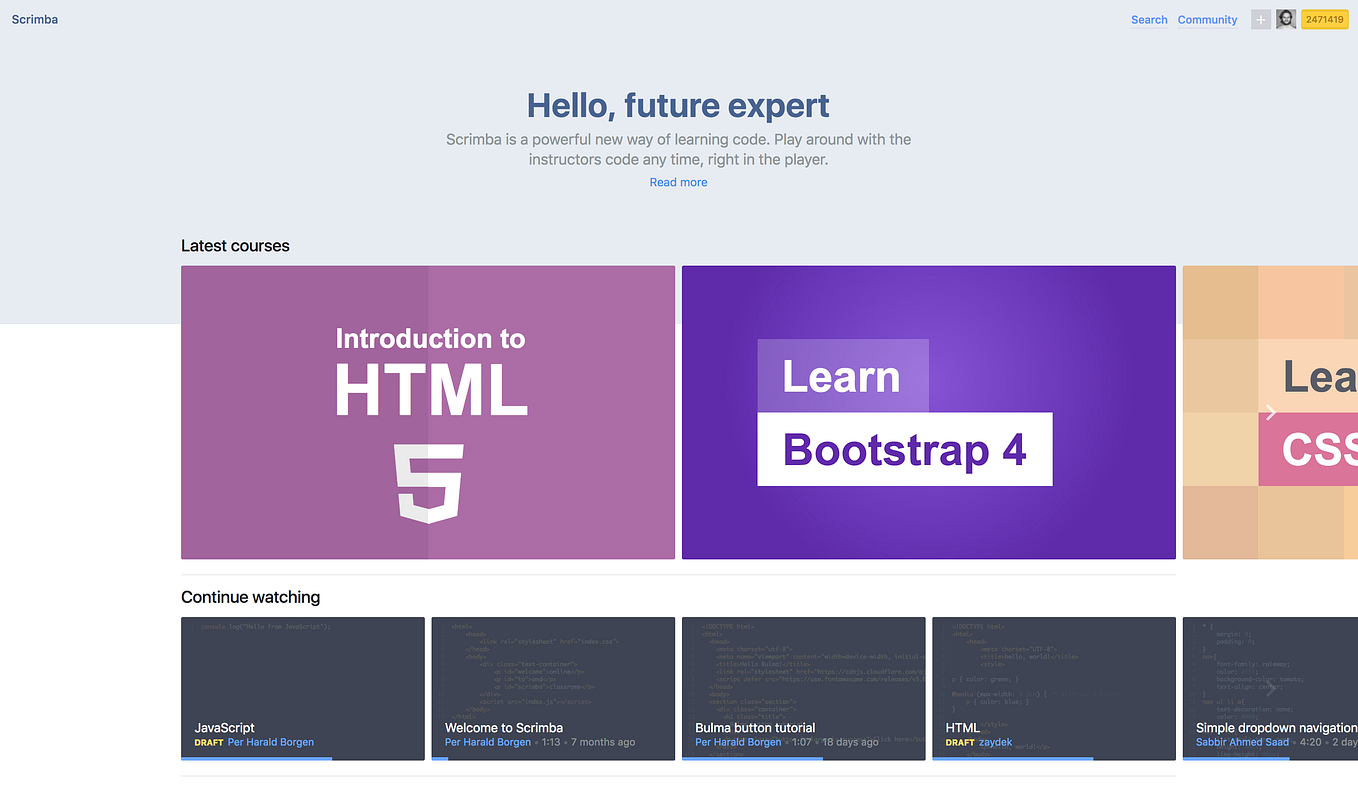
Task: Open the Search page
Action: 1148,19
